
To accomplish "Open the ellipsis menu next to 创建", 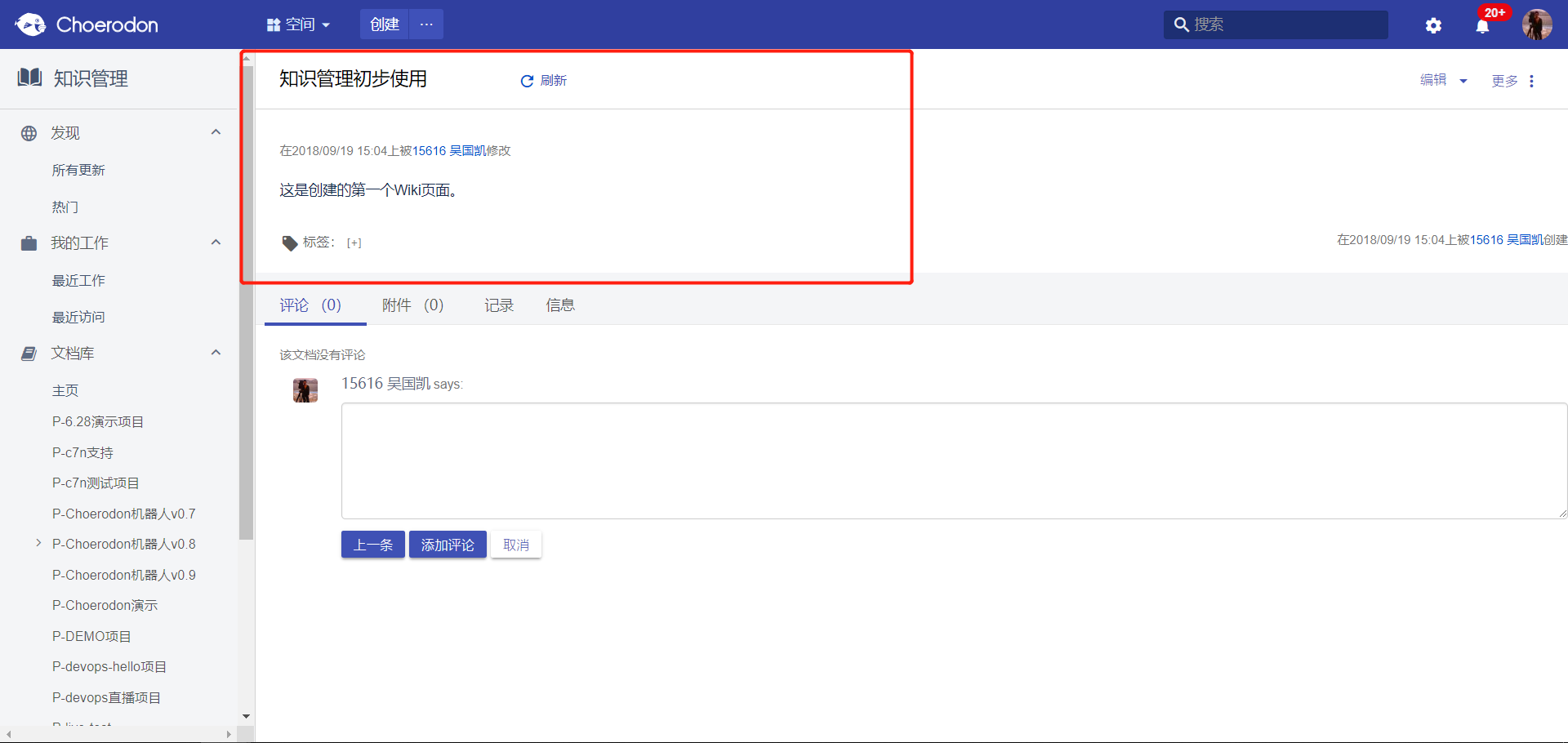I will (x=426, y=24).
